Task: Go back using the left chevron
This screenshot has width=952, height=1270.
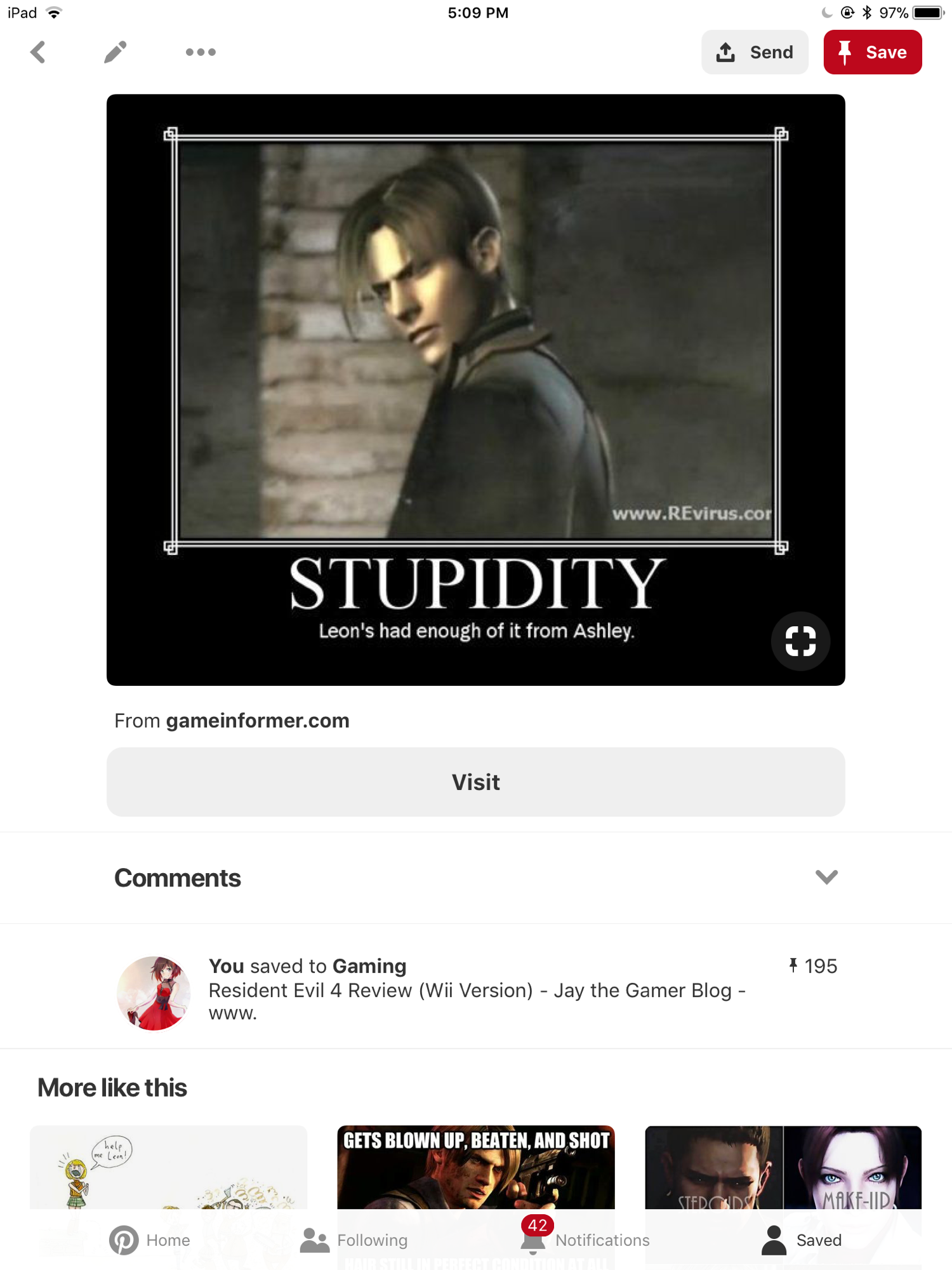Action: click(x=38, y=52)
